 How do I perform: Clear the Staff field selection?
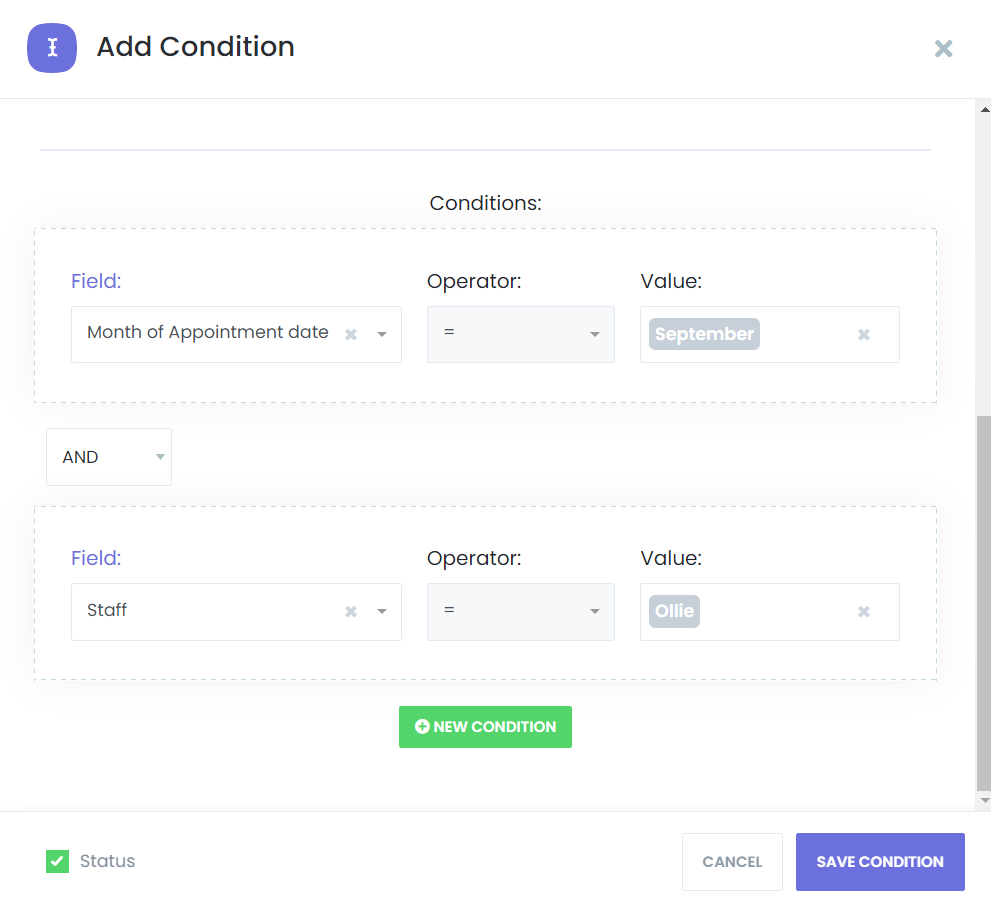pyautogui.click(x=351, y=612)
